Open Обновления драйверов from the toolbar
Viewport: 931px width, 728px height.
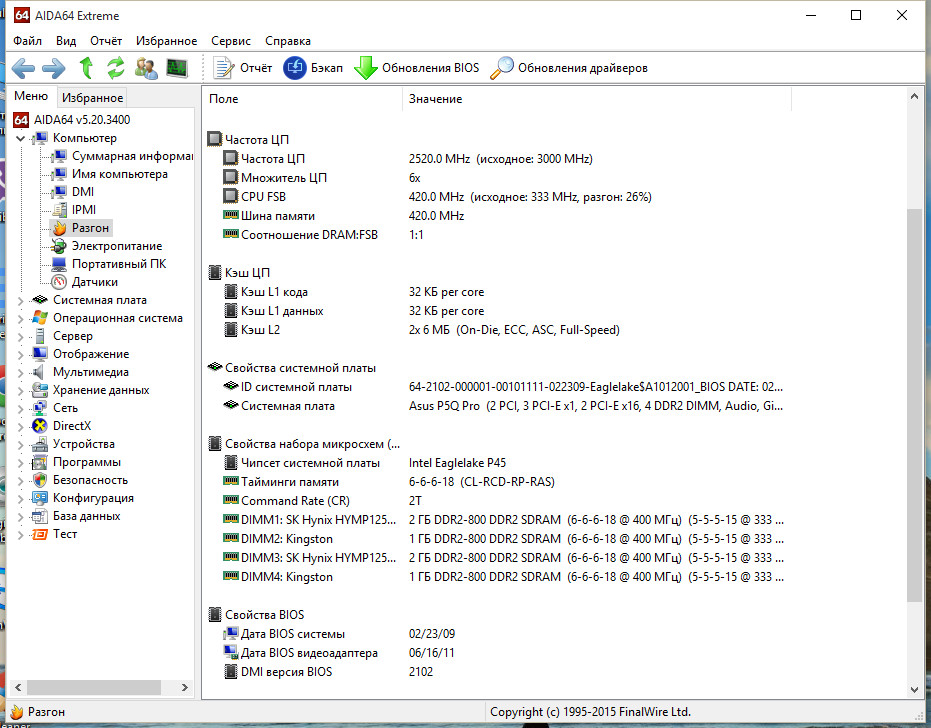569,68
